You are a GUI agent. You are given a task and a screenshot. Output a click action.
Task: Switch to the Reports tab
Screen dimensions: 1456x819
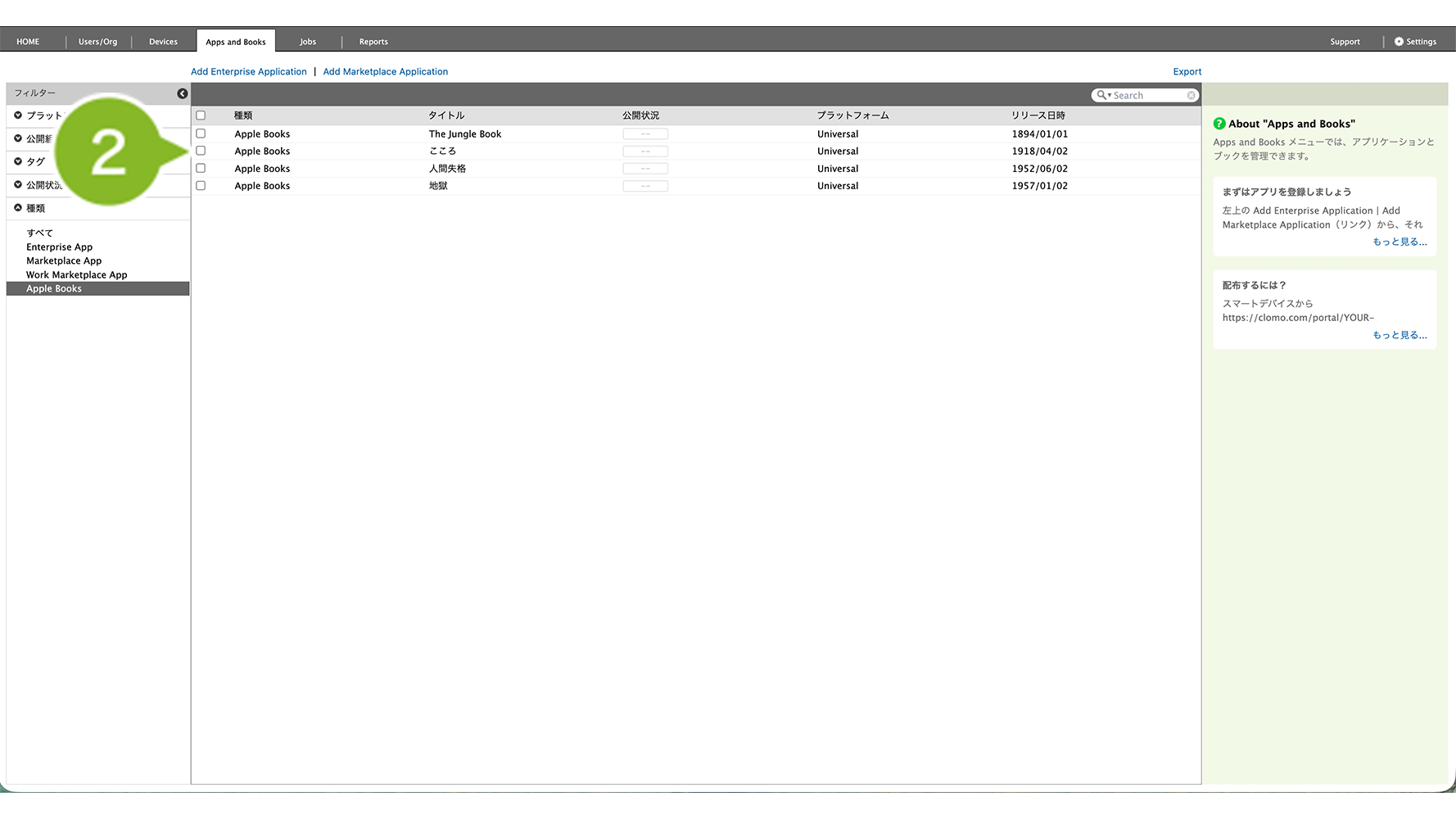point(373,42)
